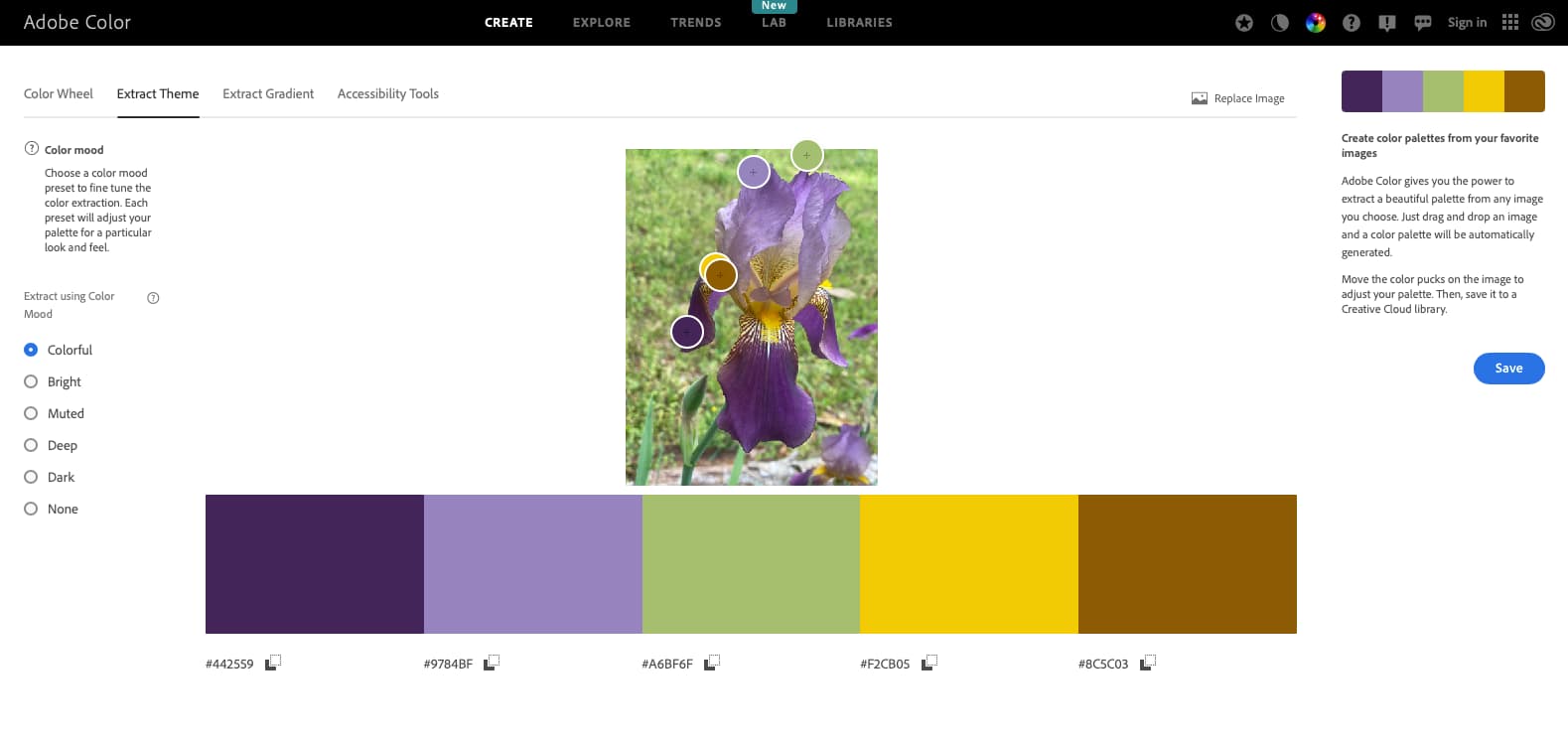Select the Colorful color mood
Viewport: 1568px width, 744px height.
pos(31,350)
